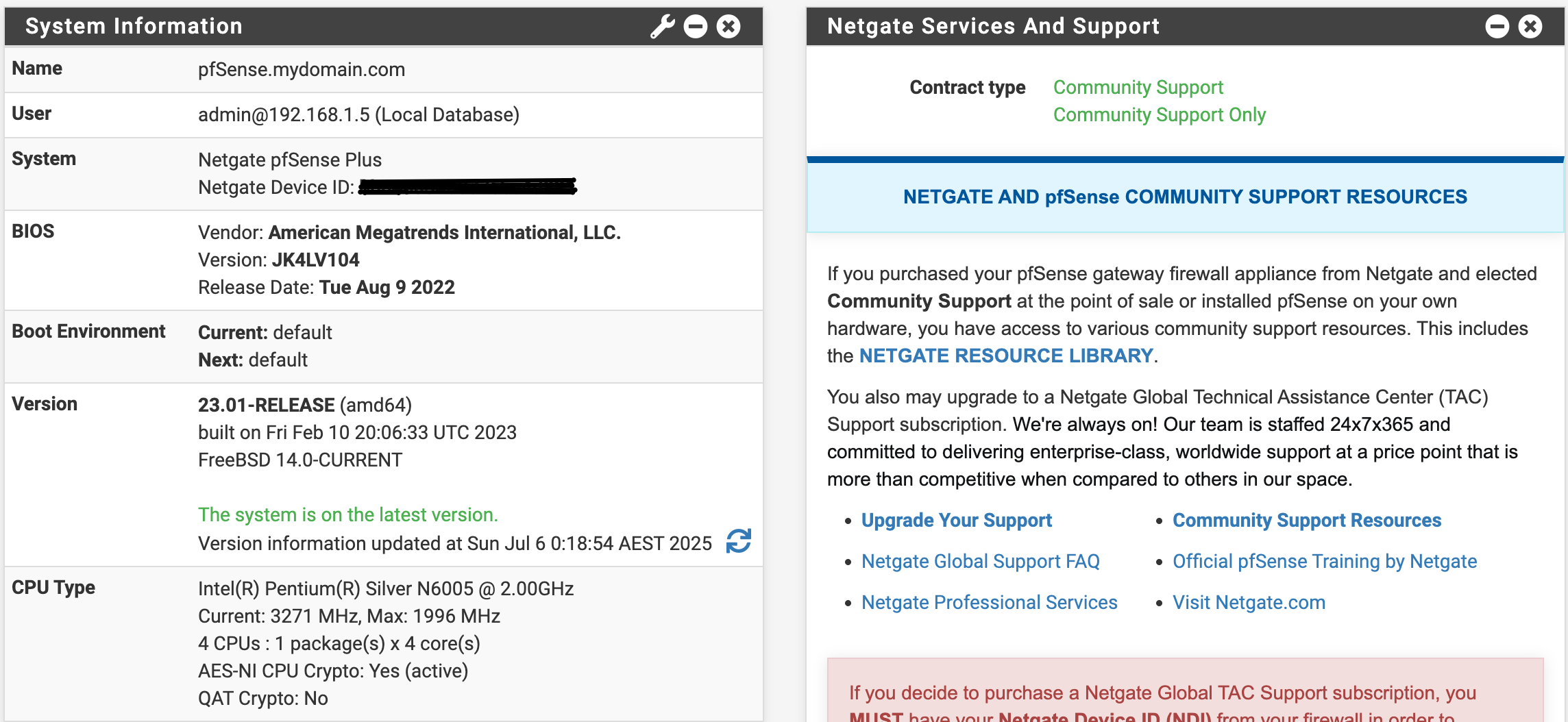Refresh the version information check

click(739, 541)
